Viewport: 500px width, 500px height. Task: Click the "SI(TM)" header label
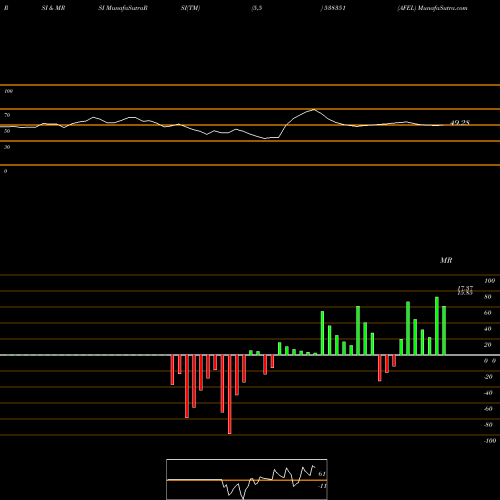click(190, 8)
